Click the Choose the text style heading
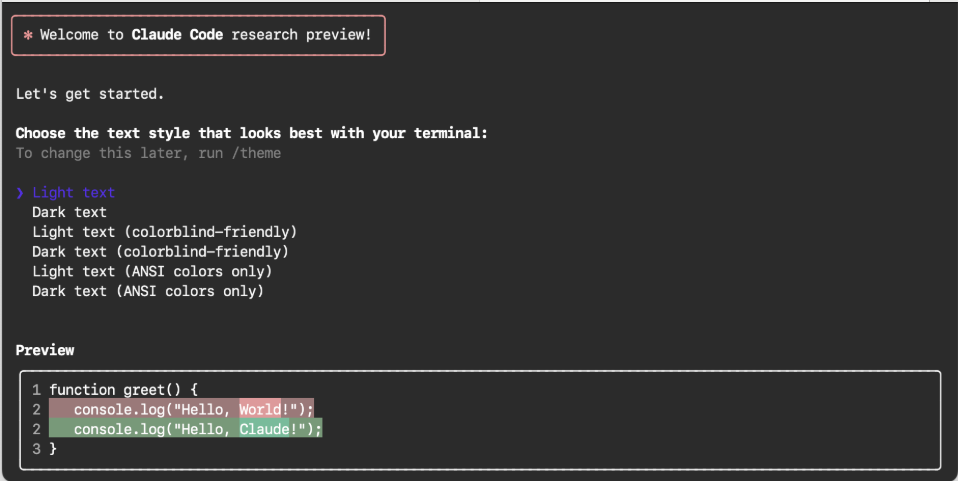This screenshot has height=482, width=959. [251, 133]
